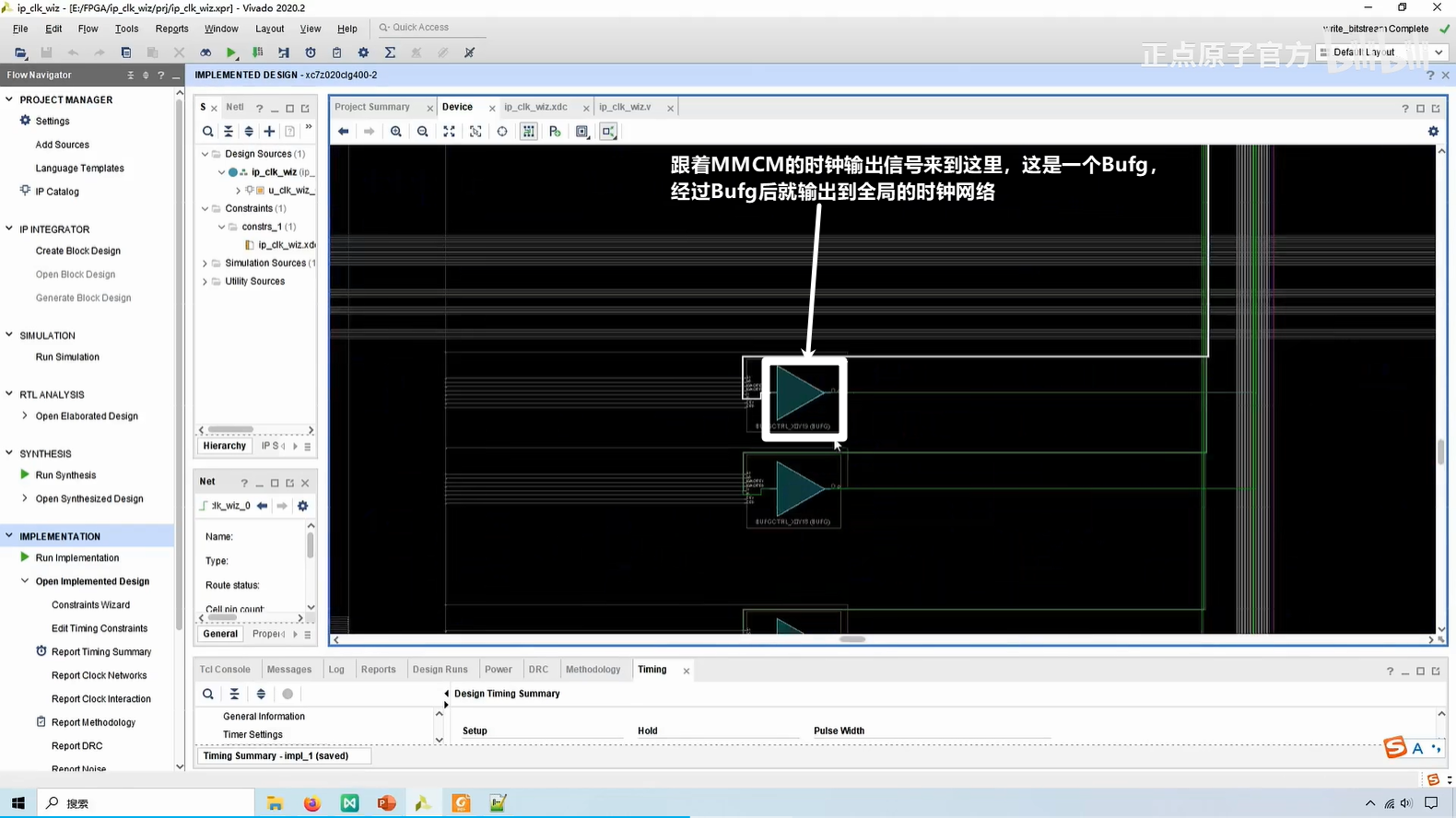
Task: Open project icon in main toolbar
Action: [x=20, y=53]
